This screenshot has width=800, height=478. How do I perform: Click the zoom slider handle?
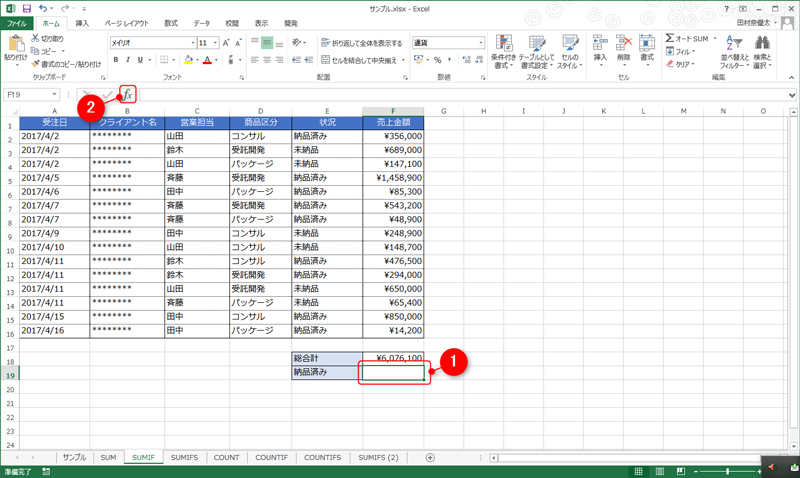tap(727, 471)
